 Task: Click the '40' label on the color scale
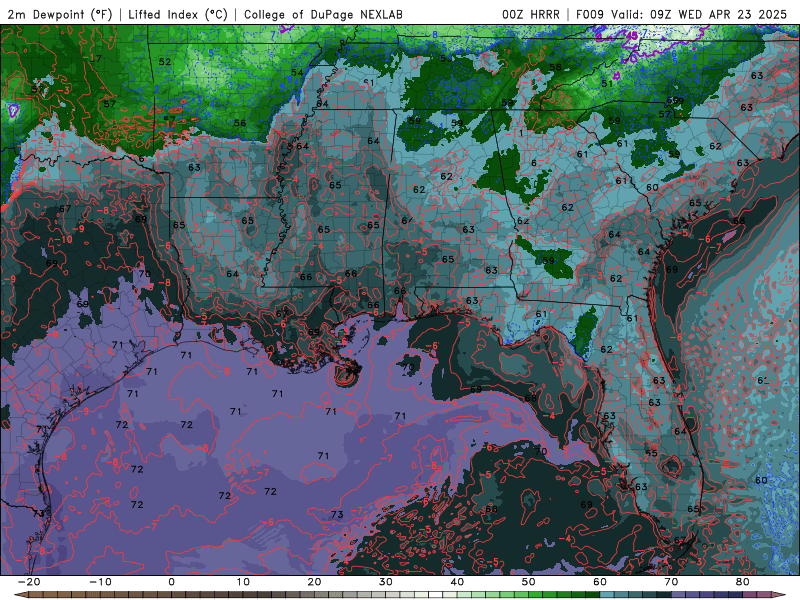point(457,582)
